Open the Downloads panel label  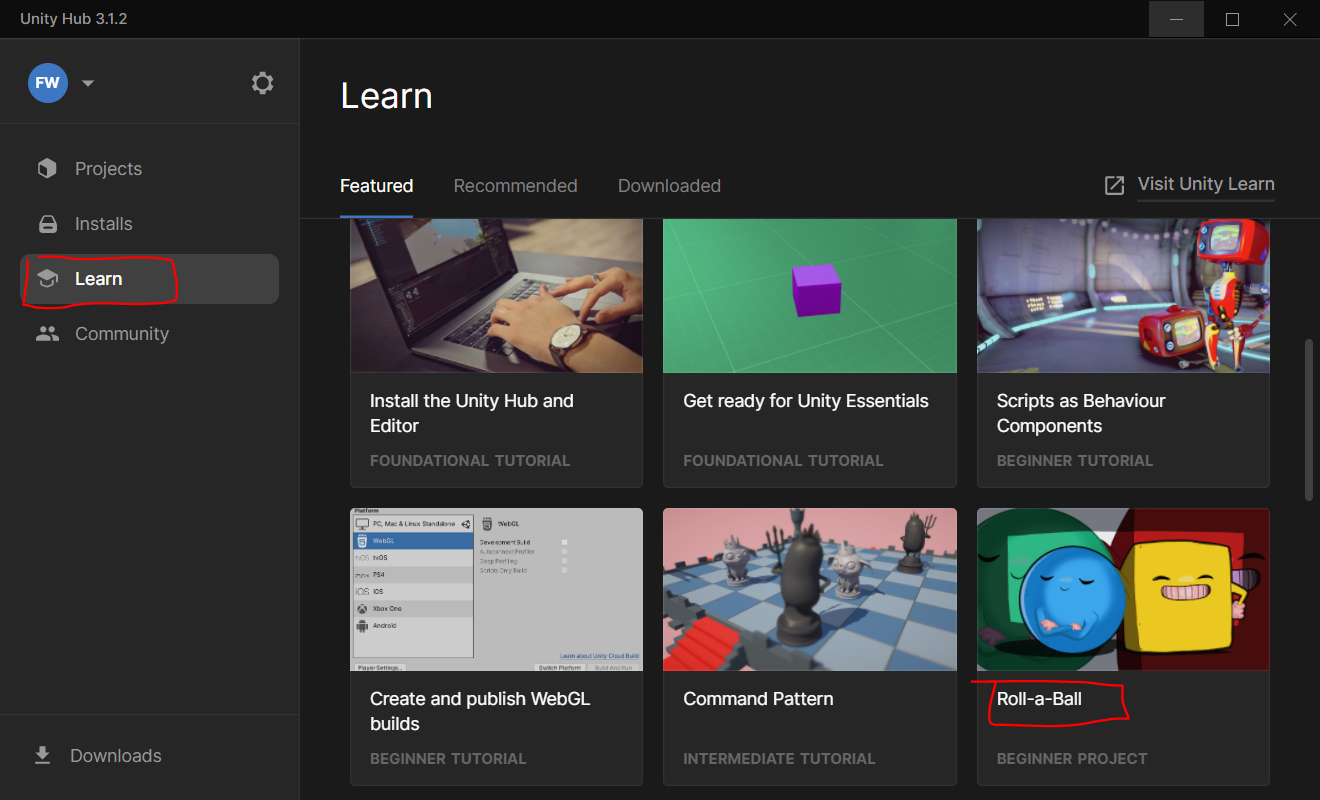point(116,756)
